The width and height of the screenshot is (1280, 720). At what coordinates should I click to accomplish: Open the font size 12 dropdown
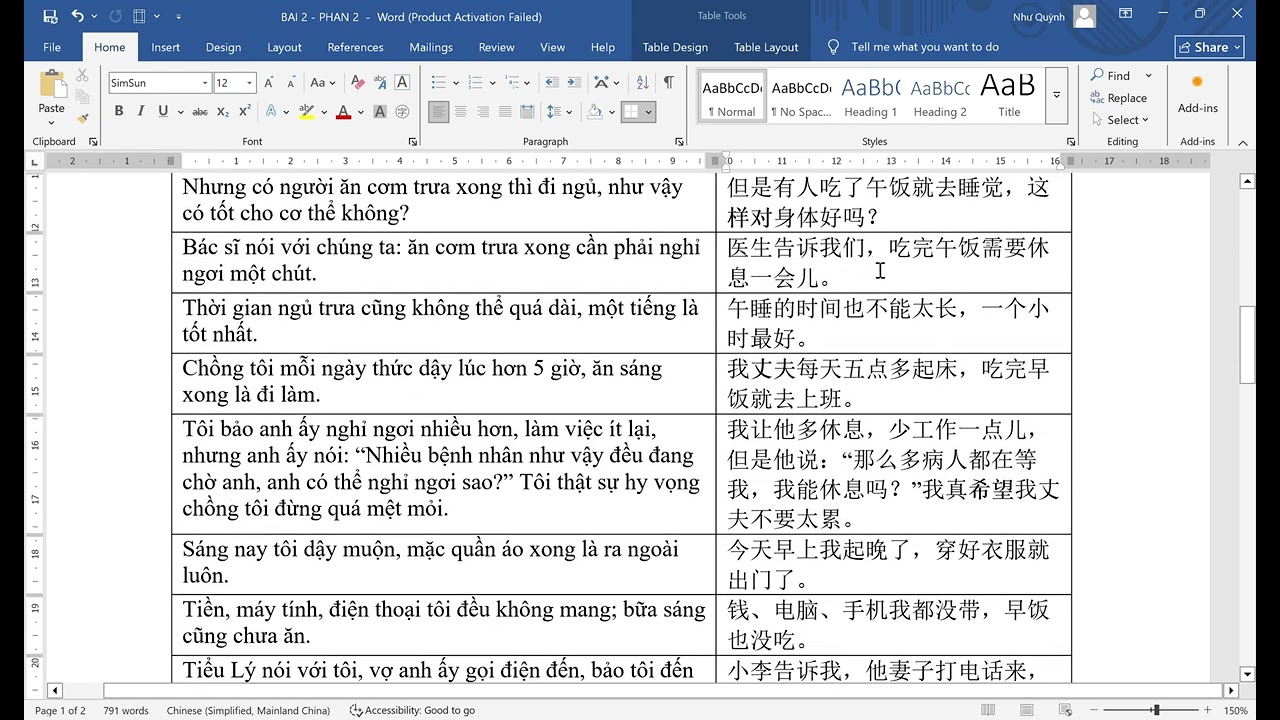pyautogui.click(x=250, y=83)
